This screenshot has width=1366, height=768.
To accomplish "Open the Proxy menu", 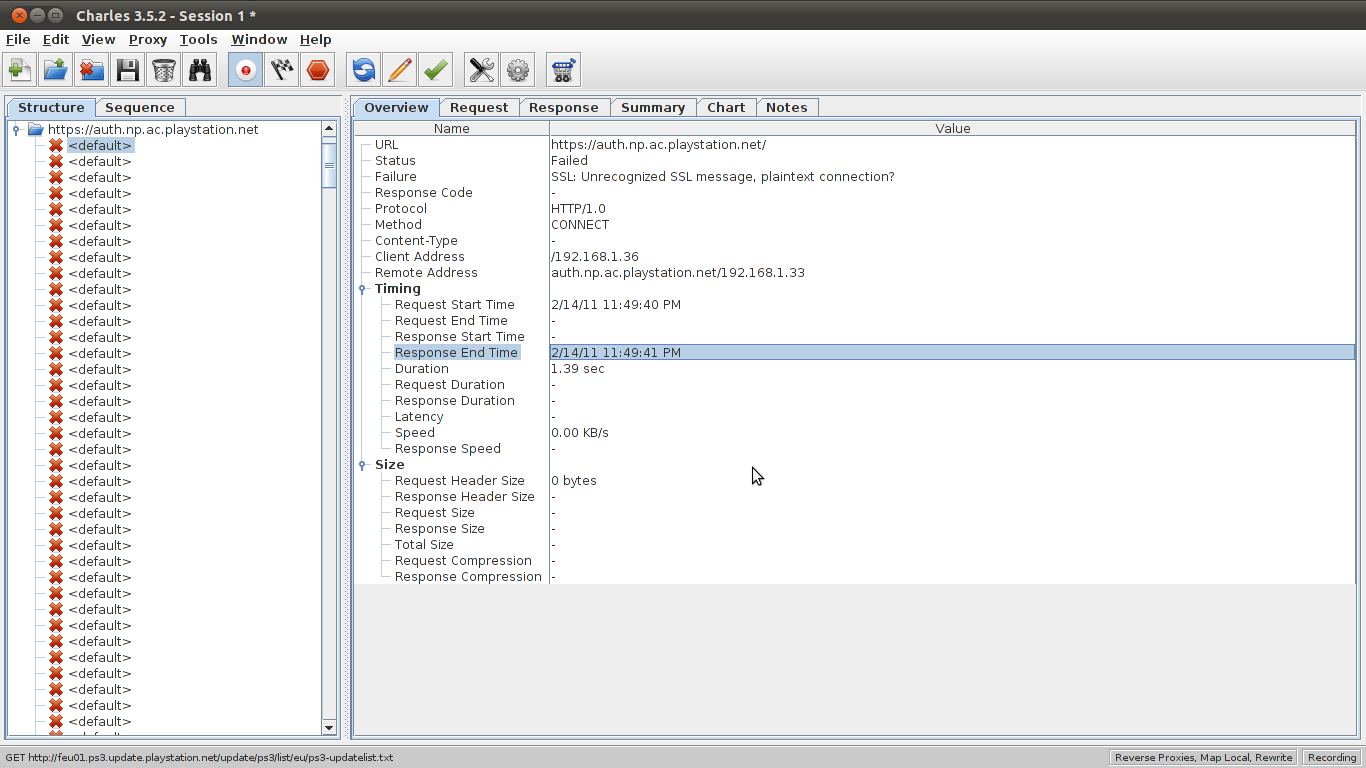I will pyautogui.click(x=147, y=40).
